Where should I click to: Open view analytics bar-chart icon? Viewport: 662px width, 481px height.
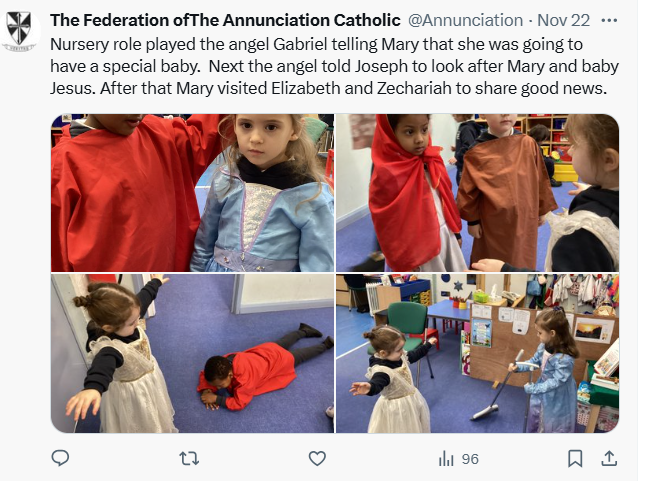coord(446,458)
